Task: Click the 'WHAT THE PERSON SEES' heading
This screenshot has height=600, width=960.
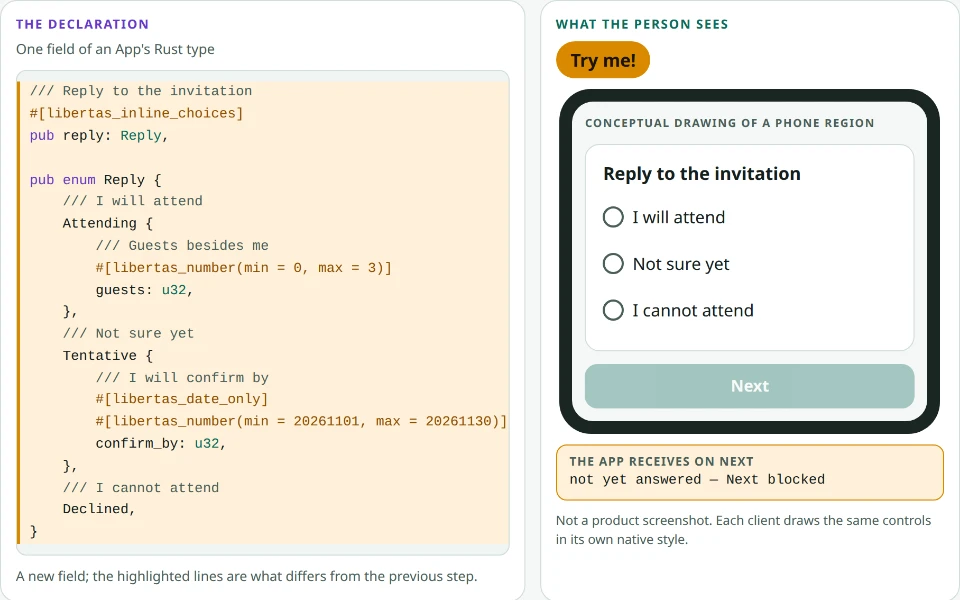Action: click(x=642, y=24)
